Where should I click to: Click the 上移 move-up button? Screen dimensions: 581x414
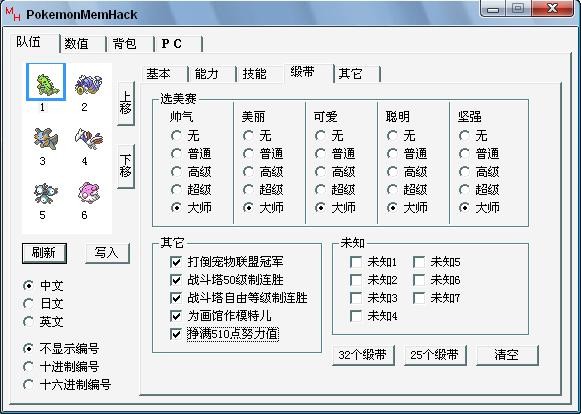(126, 103)
